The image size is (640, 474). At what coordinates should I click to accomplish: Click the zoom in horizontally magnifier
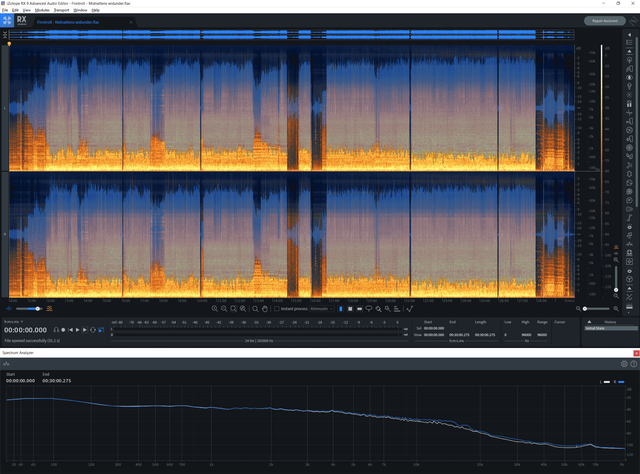(215, 309)
